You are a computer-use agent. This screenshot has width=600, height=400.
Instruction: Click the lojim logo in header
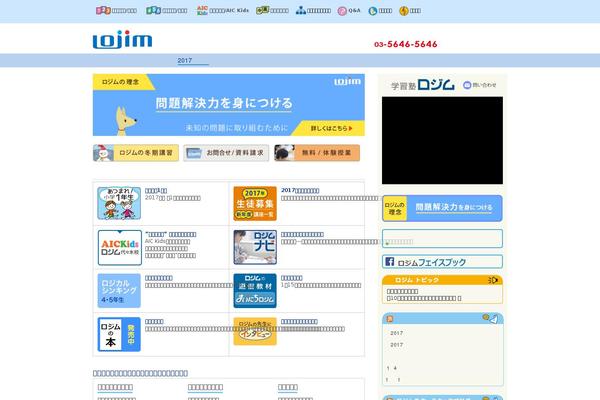point(122,39)
